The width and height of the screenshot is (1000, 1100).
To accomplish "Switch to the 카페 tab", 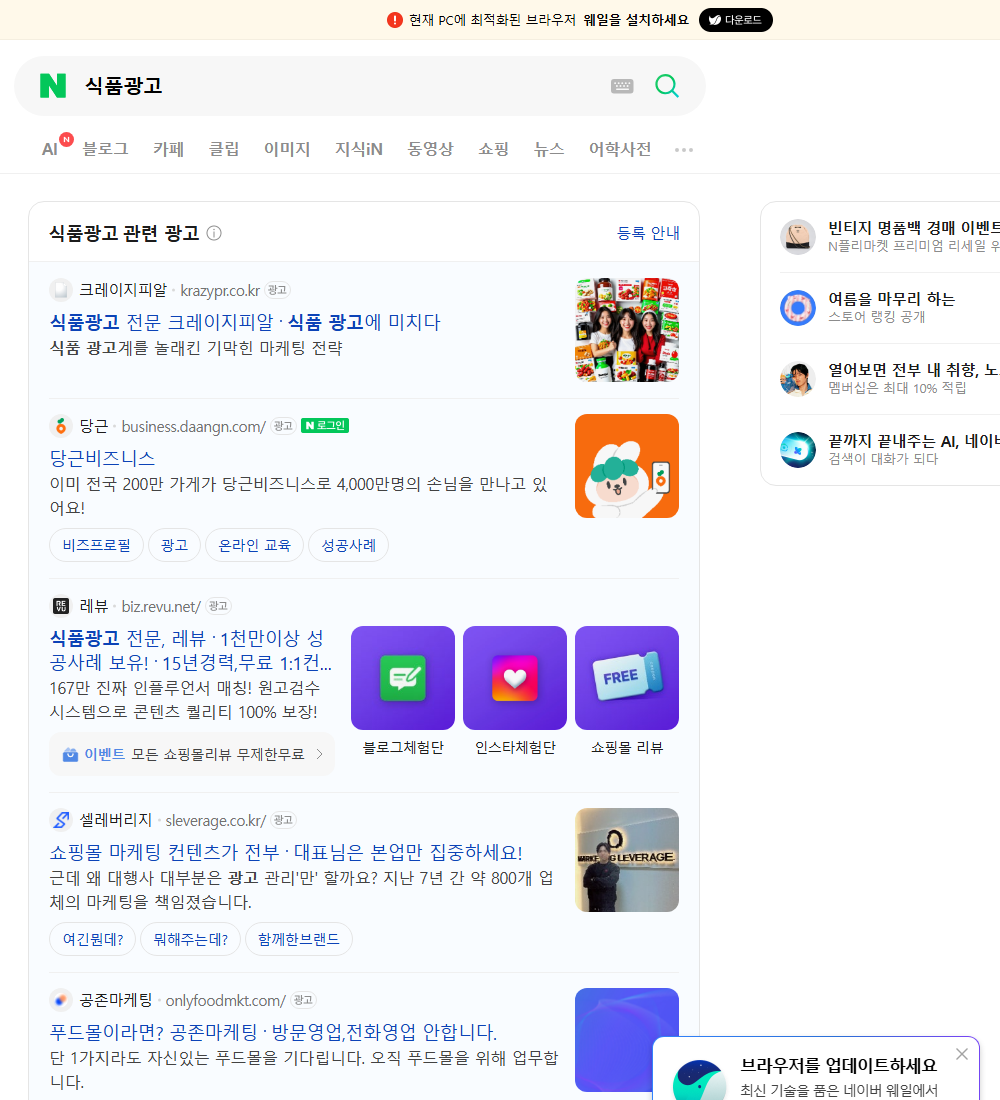I will coord(168,149).
